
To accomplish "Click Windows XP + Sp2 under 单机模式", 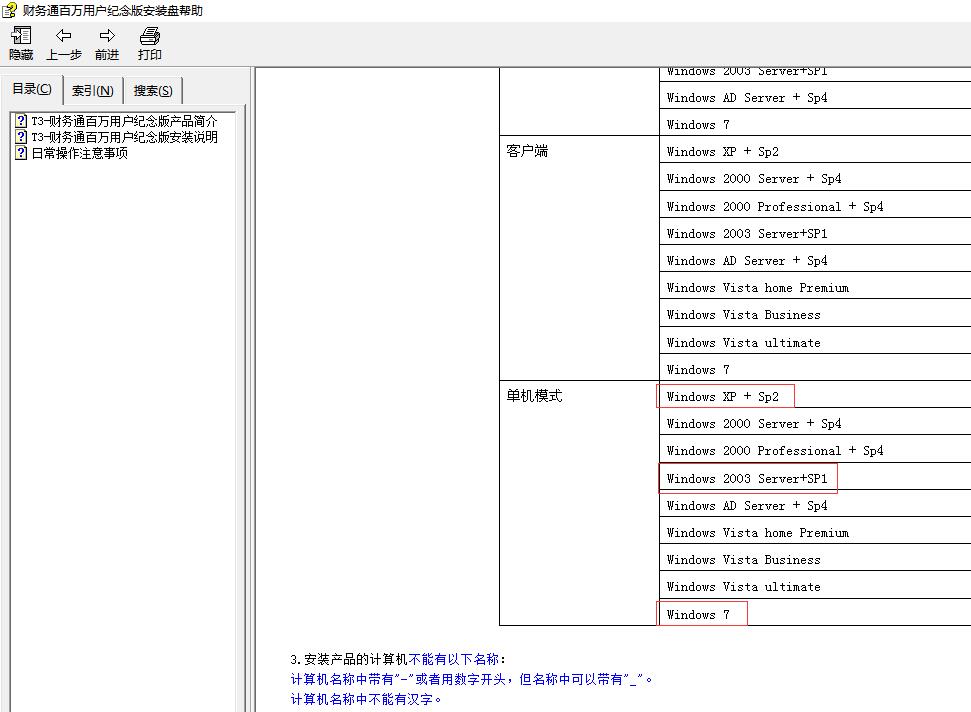I will click(x=723, y=397).
